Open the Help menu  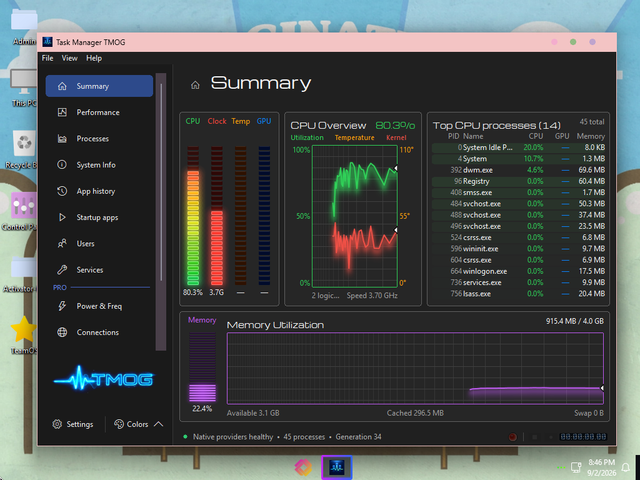pyautogui.click(x=94, y=58)
